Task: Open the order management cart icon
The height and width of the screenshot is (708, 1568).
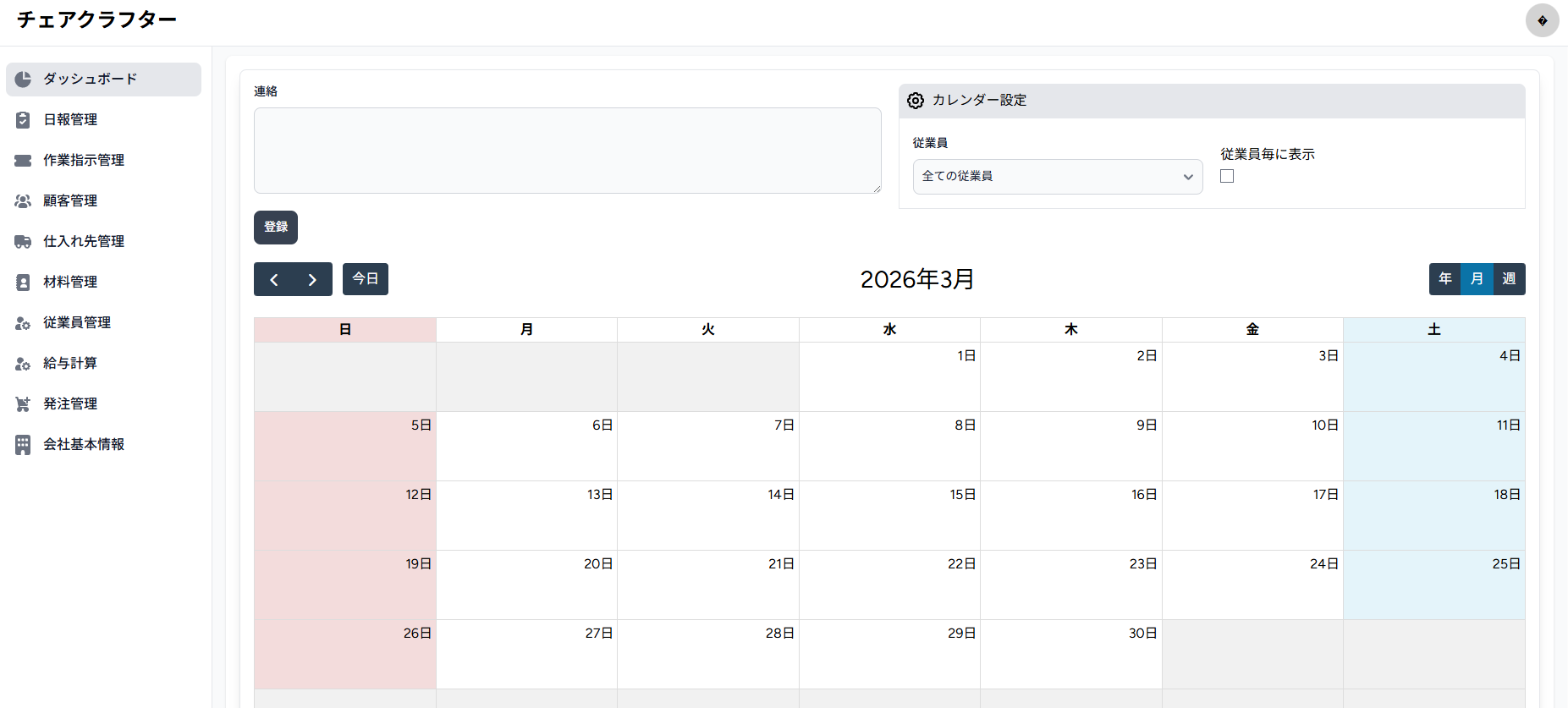Action: (23, 404)
